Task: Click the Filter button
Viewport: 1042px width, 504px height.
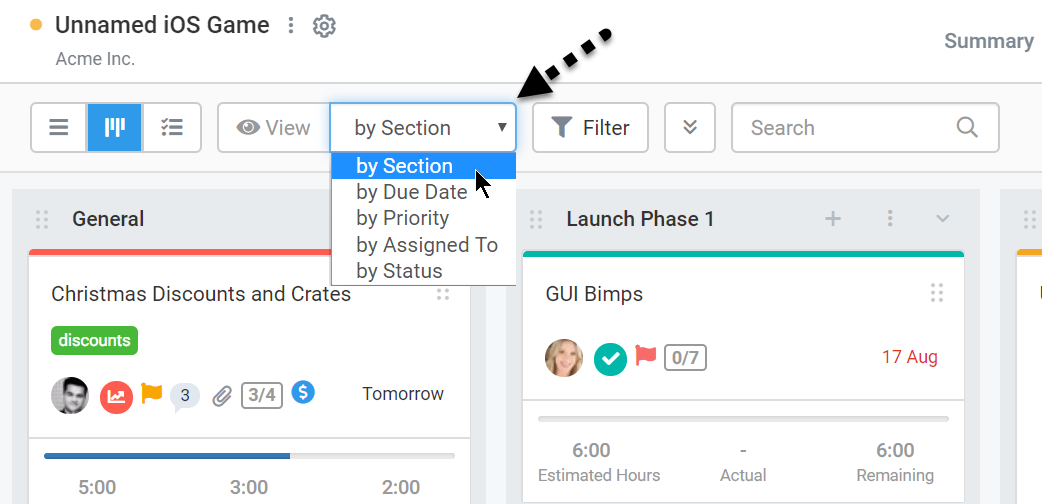Action: pyautogui.click(x=590, y=128)
